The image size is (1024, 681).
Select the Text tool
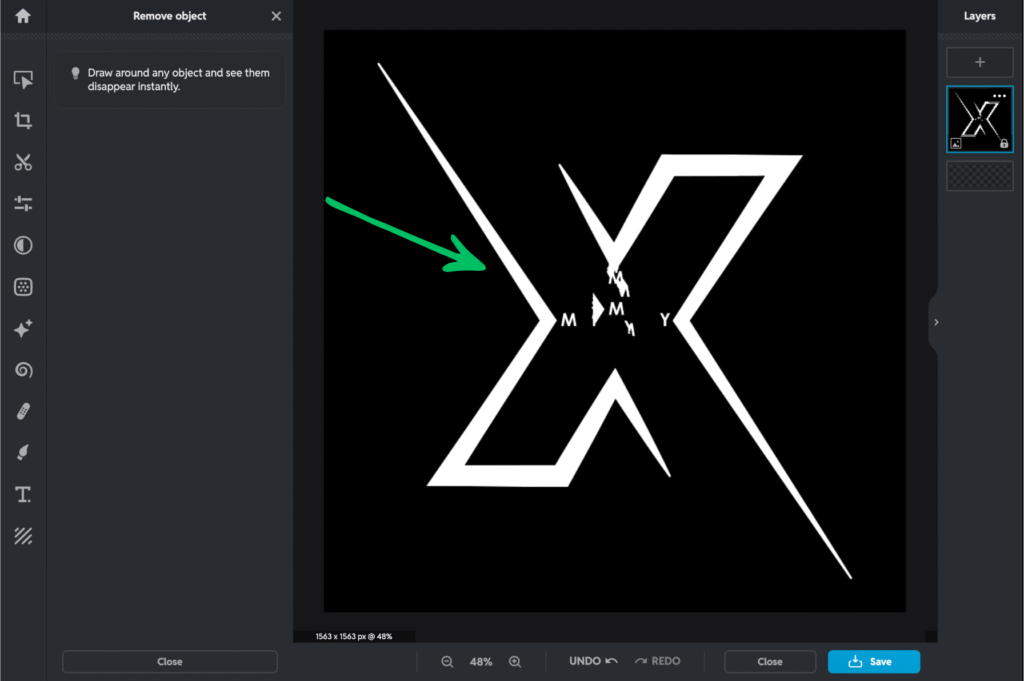click(x=23, y=494)
